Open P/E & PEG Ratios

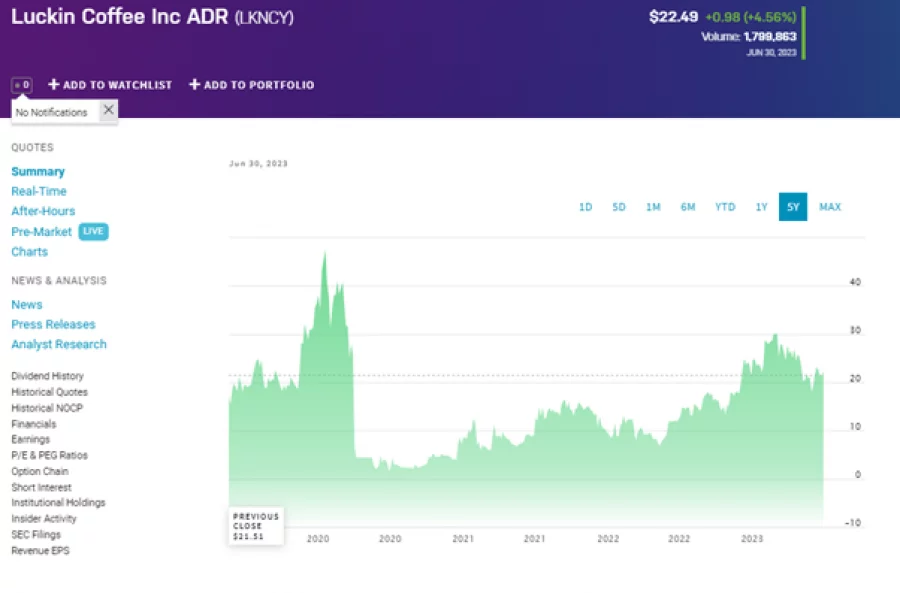click(49, 455)
